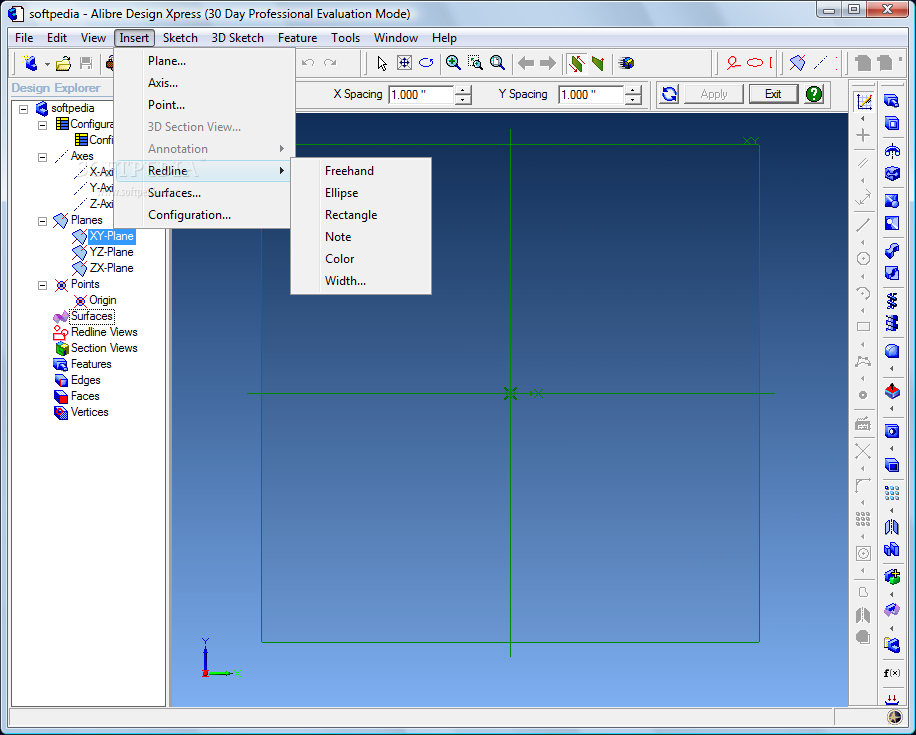The image size is (916, 735).
Task: Toggle the first green display-mode toolbar icon
Action: coord(577,63)
